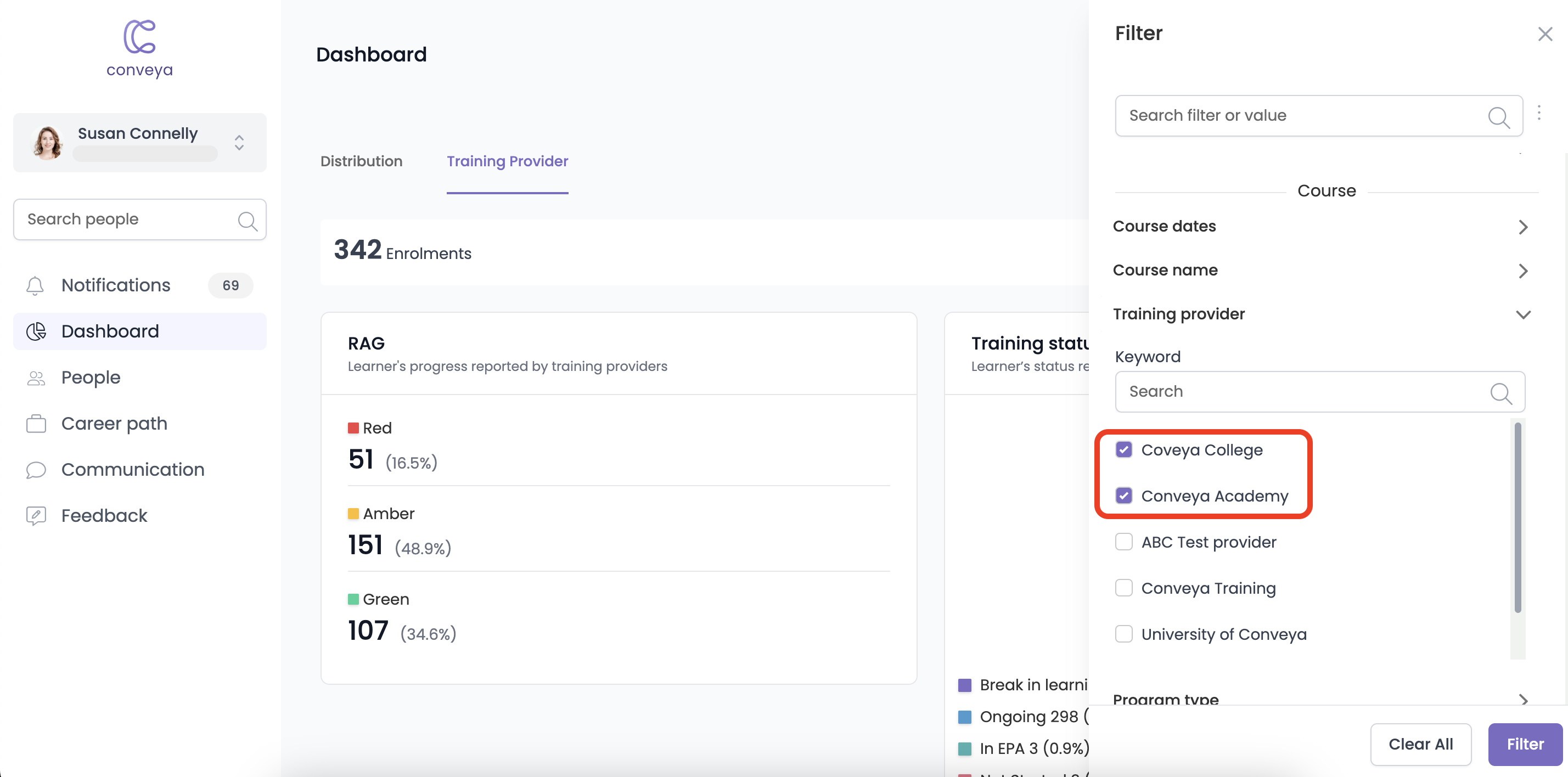
Task: Click the Training provider down chevron
Action: coord(1523,314)
